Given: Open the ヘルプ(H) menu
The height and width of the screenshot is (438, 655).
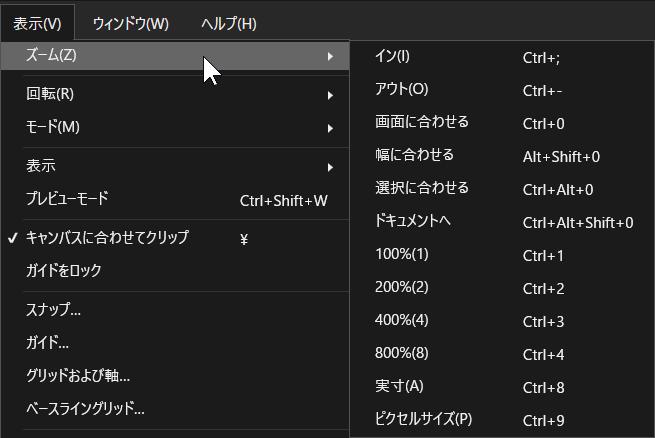Looking at the screenshot, I should click(228, 22).
